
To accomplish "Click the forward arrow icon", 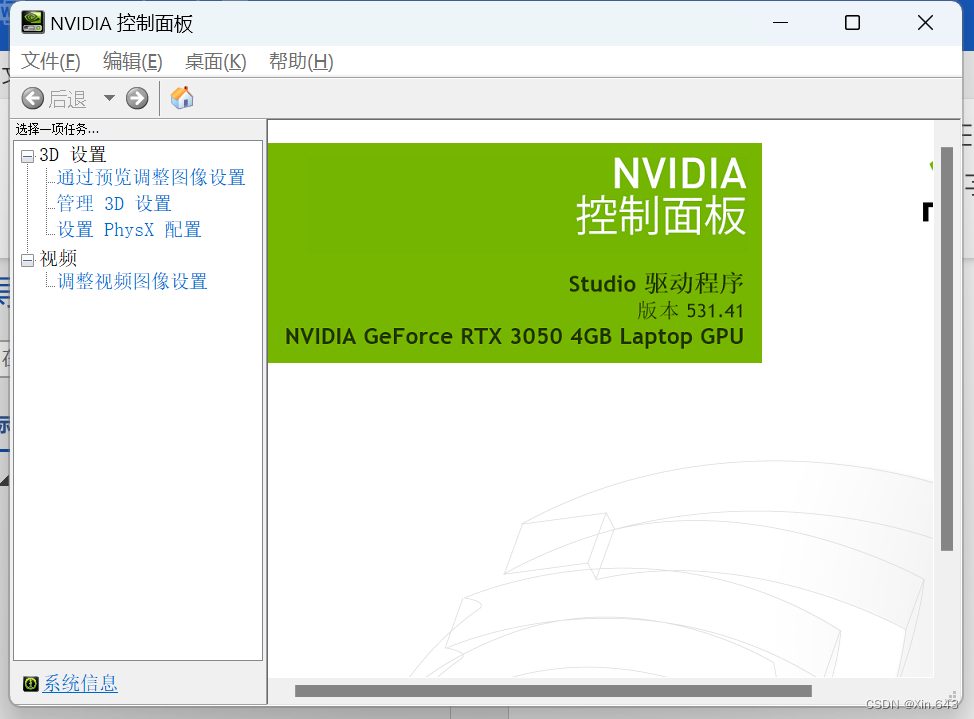I will (x=137, y=98).
